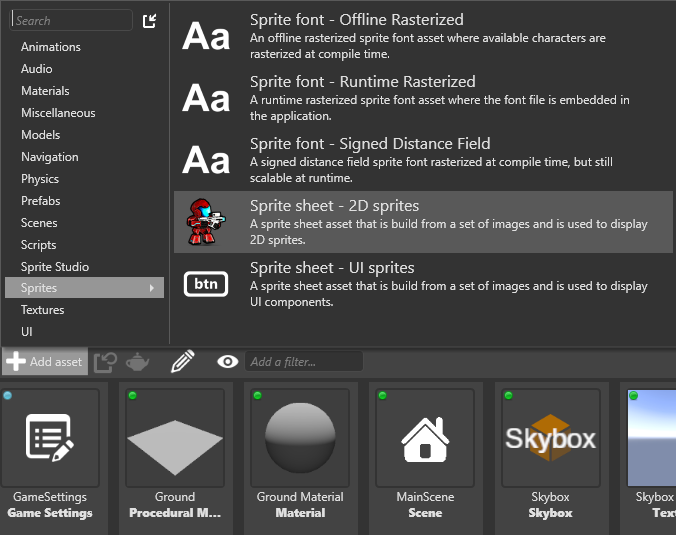Image resolution: width=676 pixels, height=535 pixels.
Task: Expand the Sprites submenu arrow
Action: click(x=153, y=288)
